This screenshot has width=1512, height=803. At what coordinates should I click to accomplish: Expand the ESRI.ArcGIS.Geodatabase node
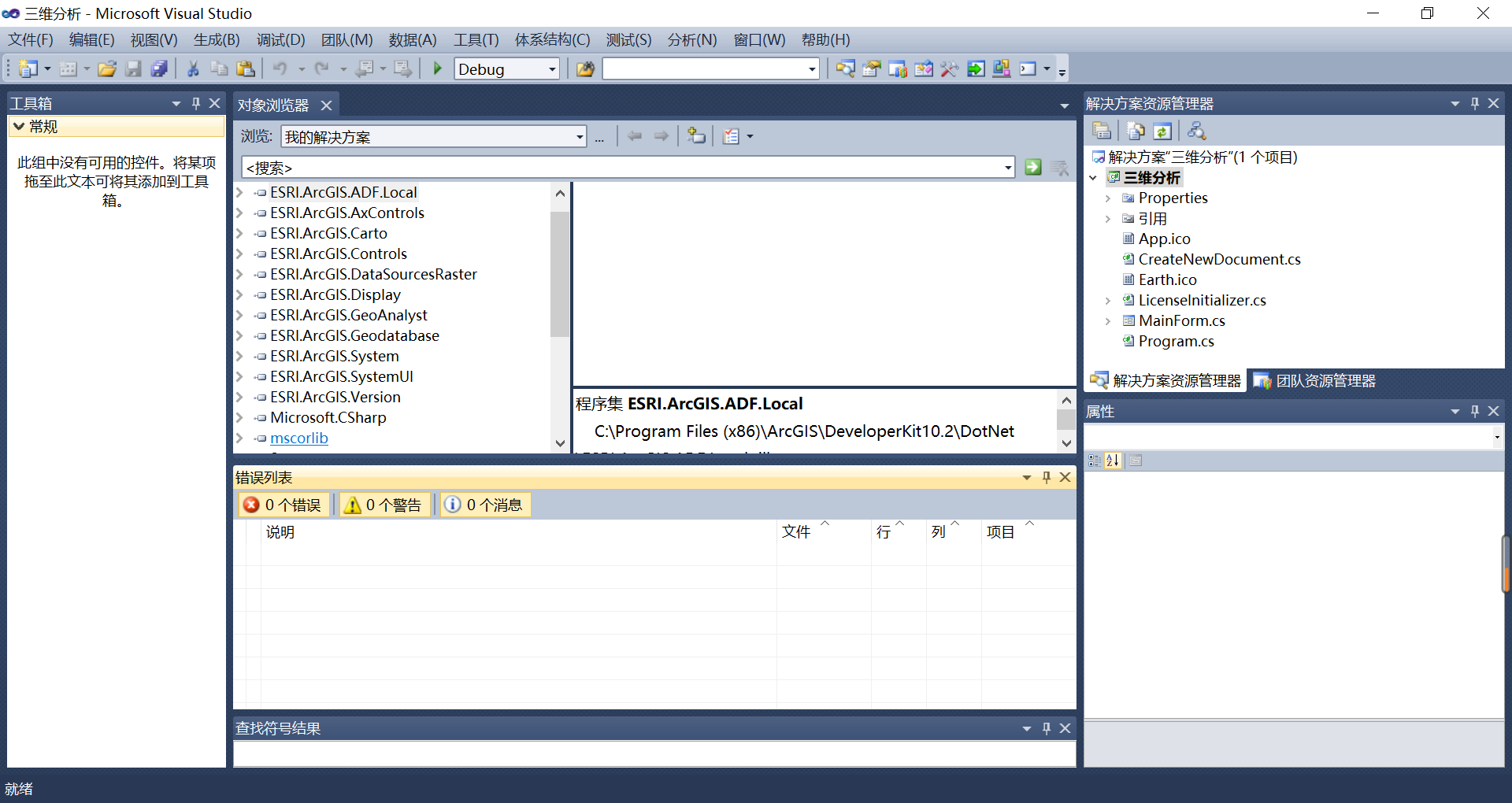click(239, 335)
